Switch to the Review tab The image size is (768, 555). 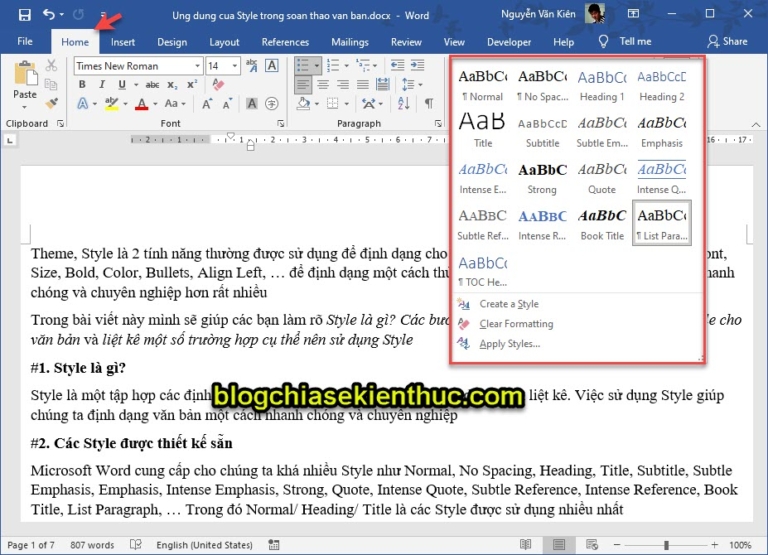[406, 42]
